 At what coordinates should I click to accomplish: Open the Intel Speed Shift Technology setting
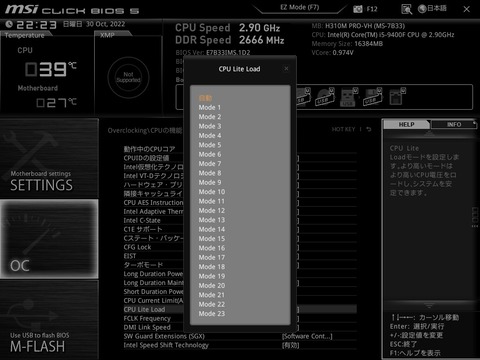pos(239,345)
